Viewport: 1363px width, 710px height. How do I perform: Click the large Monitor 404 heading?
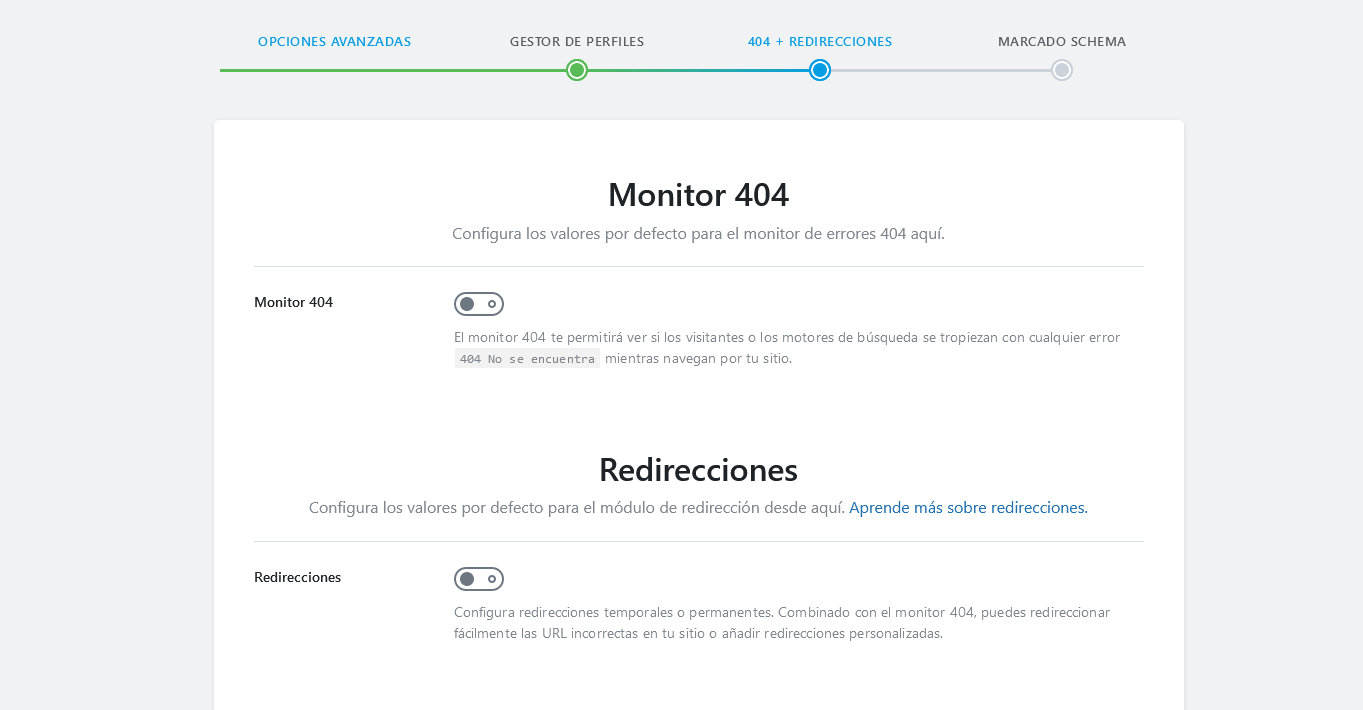pyautogui.click(x=698, y=195)
